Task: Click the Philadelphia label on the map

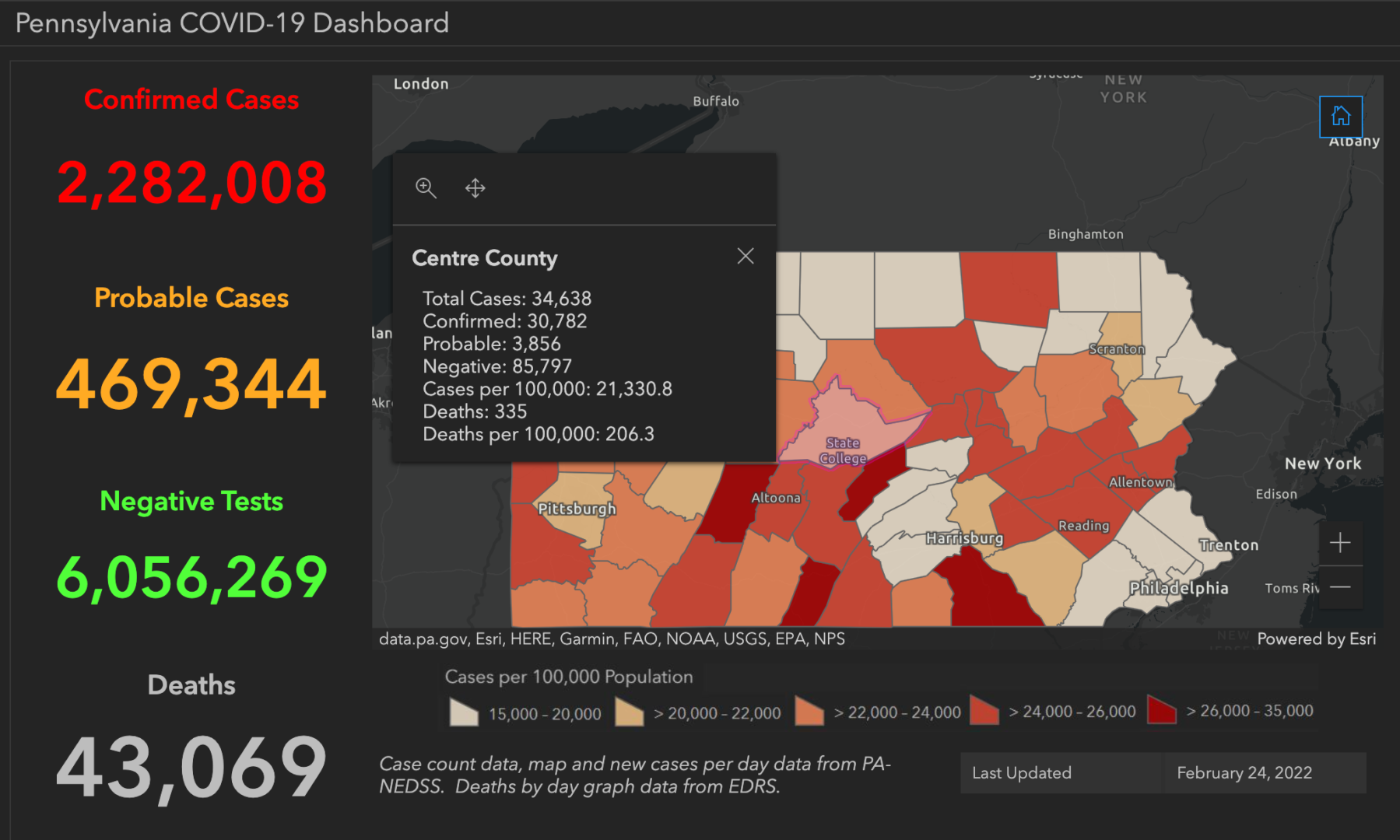Action: [1179, 588]
